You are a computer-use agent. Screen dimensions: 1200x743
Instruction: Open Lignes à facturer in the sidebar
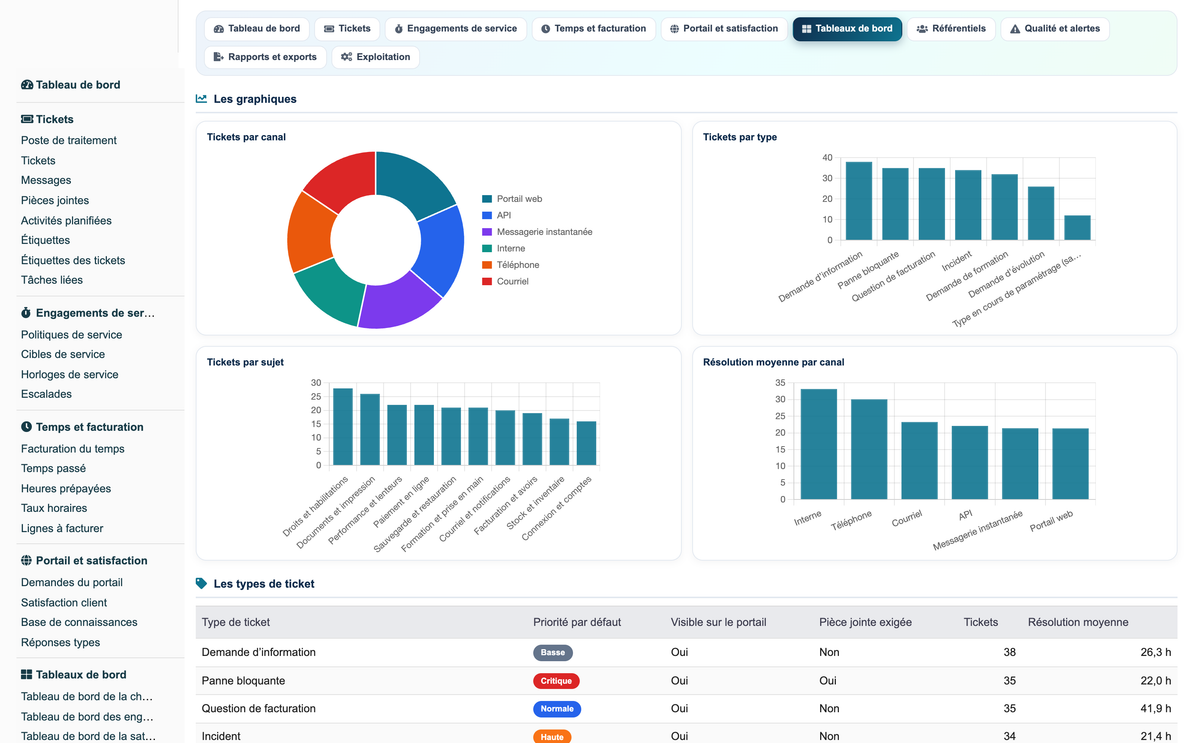pos(62,528)
